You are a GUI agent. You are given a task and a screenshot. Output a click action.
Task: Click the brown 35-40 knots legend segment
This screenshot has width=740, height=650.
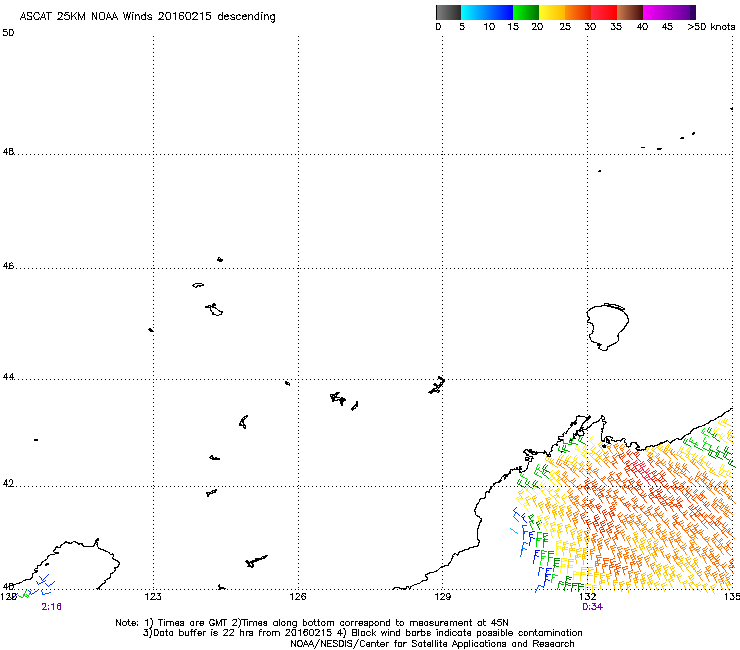tap(630, 12)
